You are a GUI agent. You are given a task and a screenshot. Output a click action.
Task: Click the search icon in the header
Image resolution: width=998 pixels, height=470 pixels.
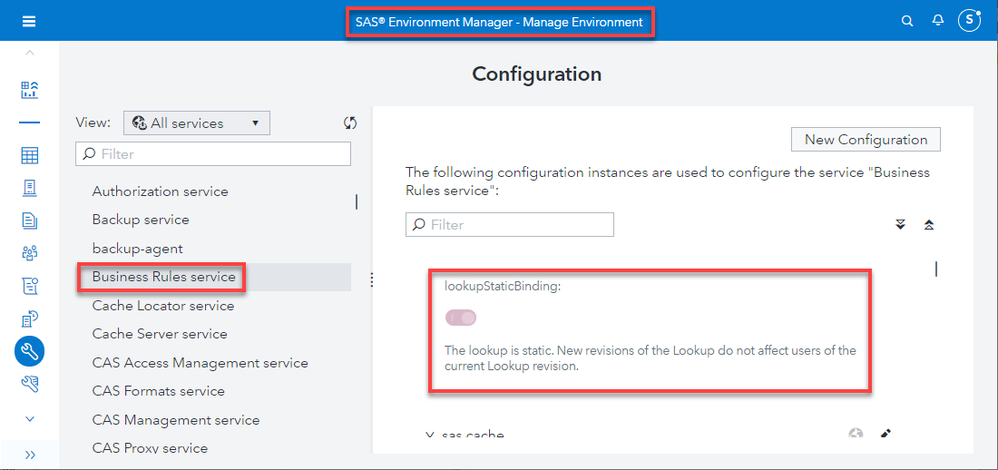click(x=907, y=21)
